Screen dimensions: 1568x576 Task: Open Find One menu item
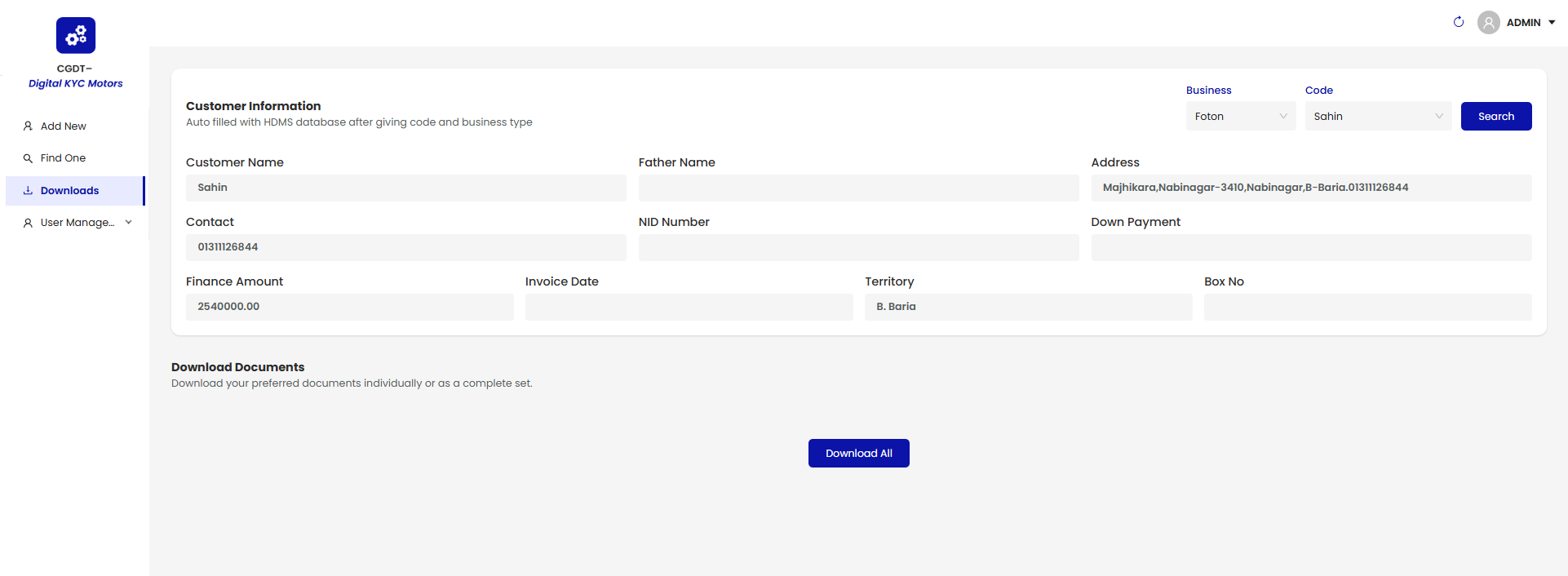pyautogui.click(x=63, y=158)
